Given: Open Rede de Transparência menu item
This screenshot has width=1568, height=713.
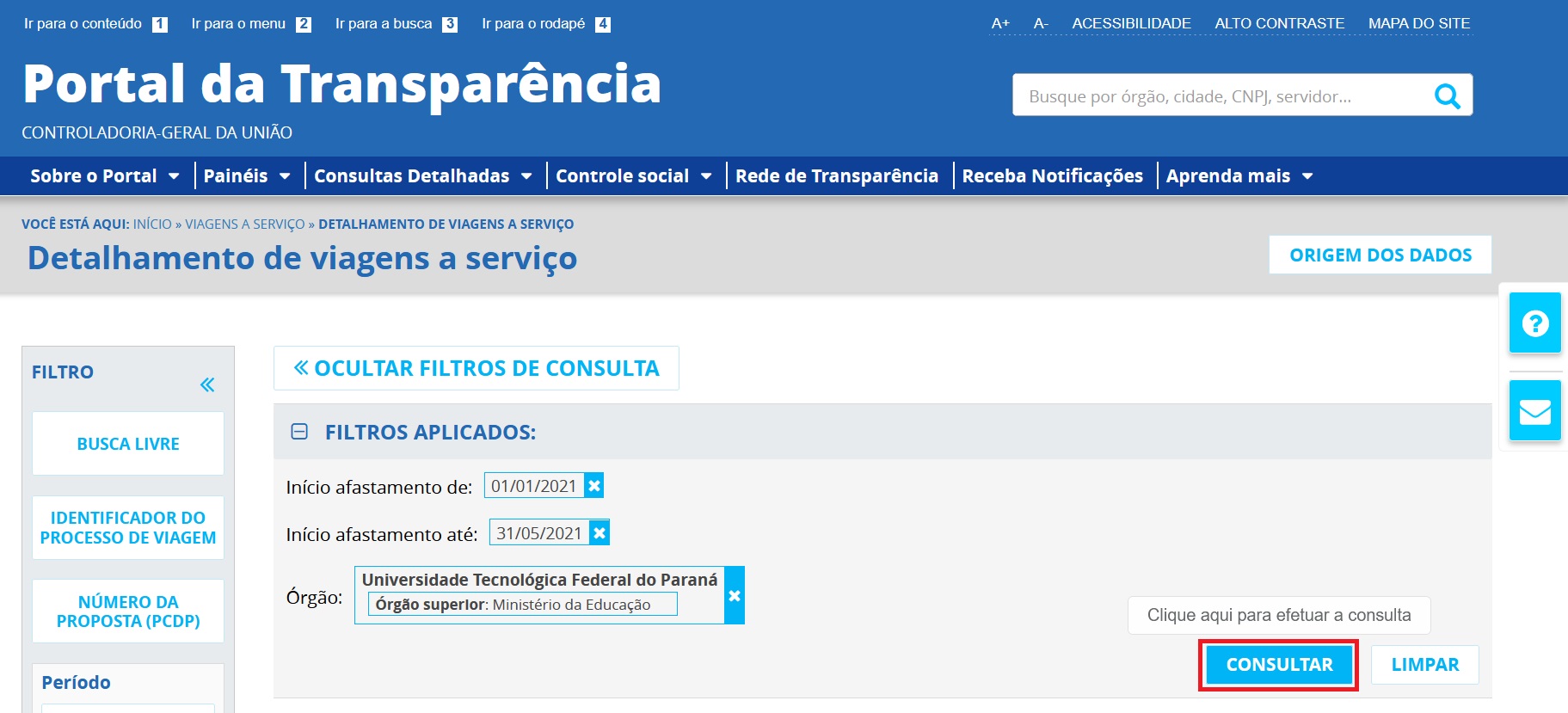Looking at the screenshot, I should [x=836, y=176].
